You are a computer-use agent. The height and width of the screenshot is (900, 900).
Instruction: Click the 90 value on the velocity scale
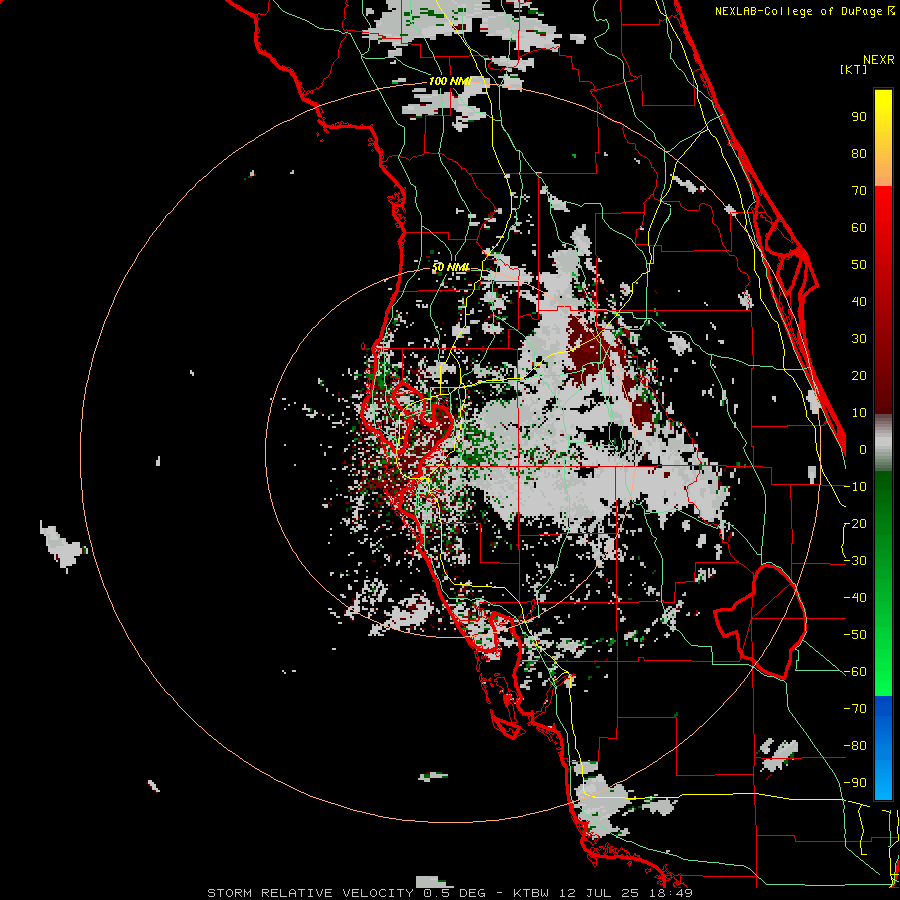[859, 117]
